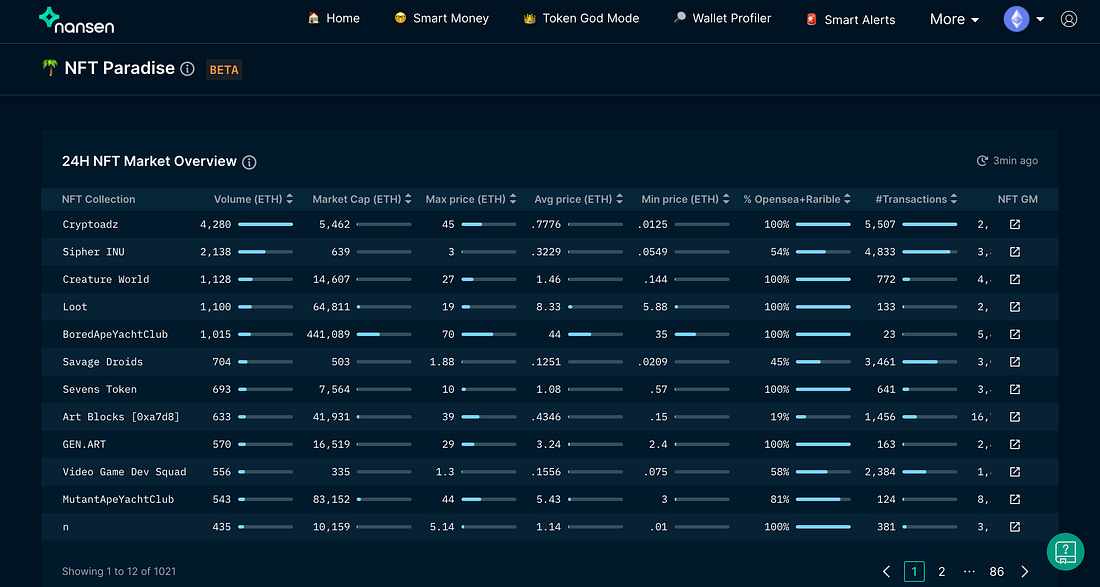Viewport: 1100px width, 587px height.
Task: Click Savage Droids collection name
Action: (x=102, y=362)
